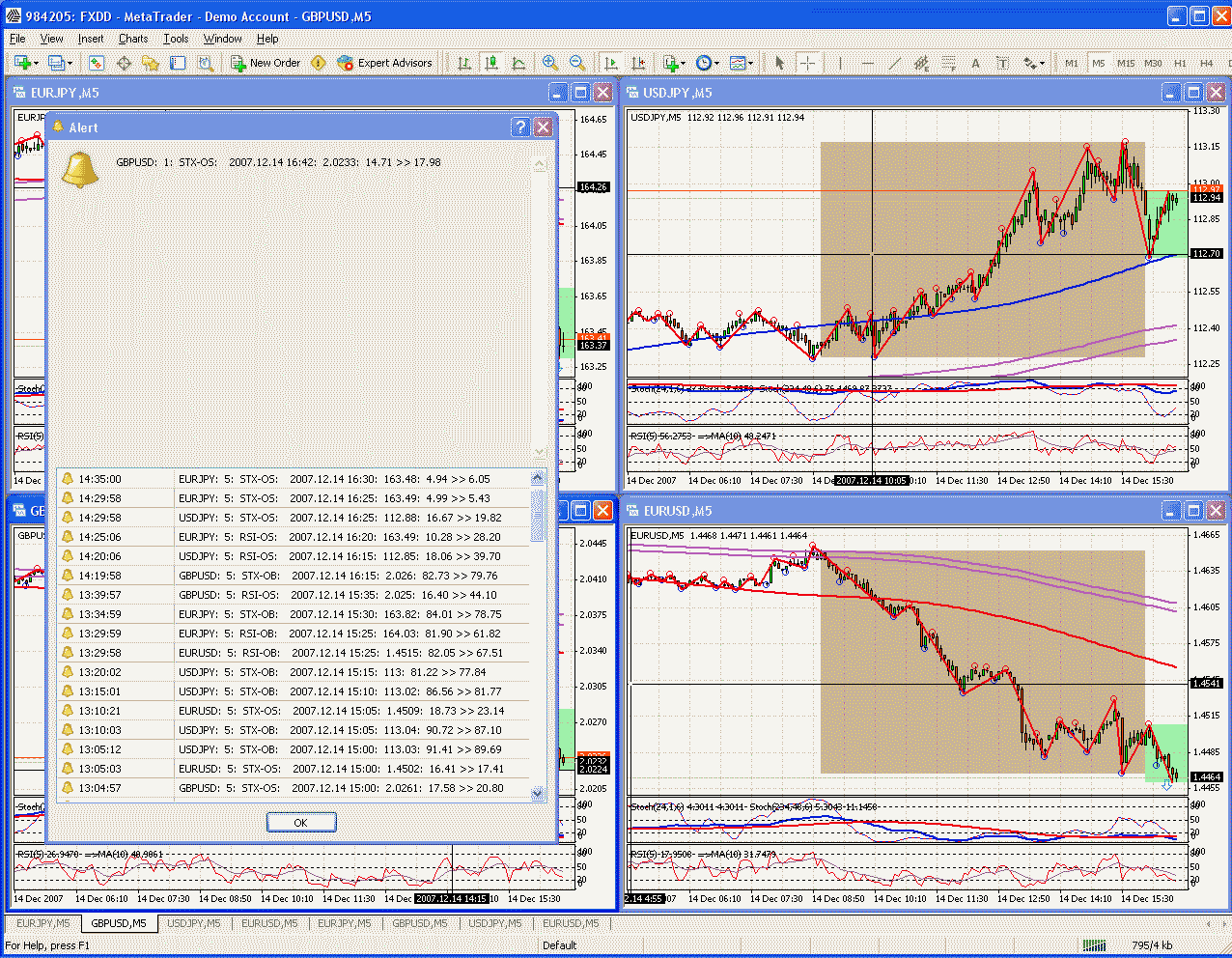Switch chart to Line Chart icon

pyautogui.click(x=518, y=63)
